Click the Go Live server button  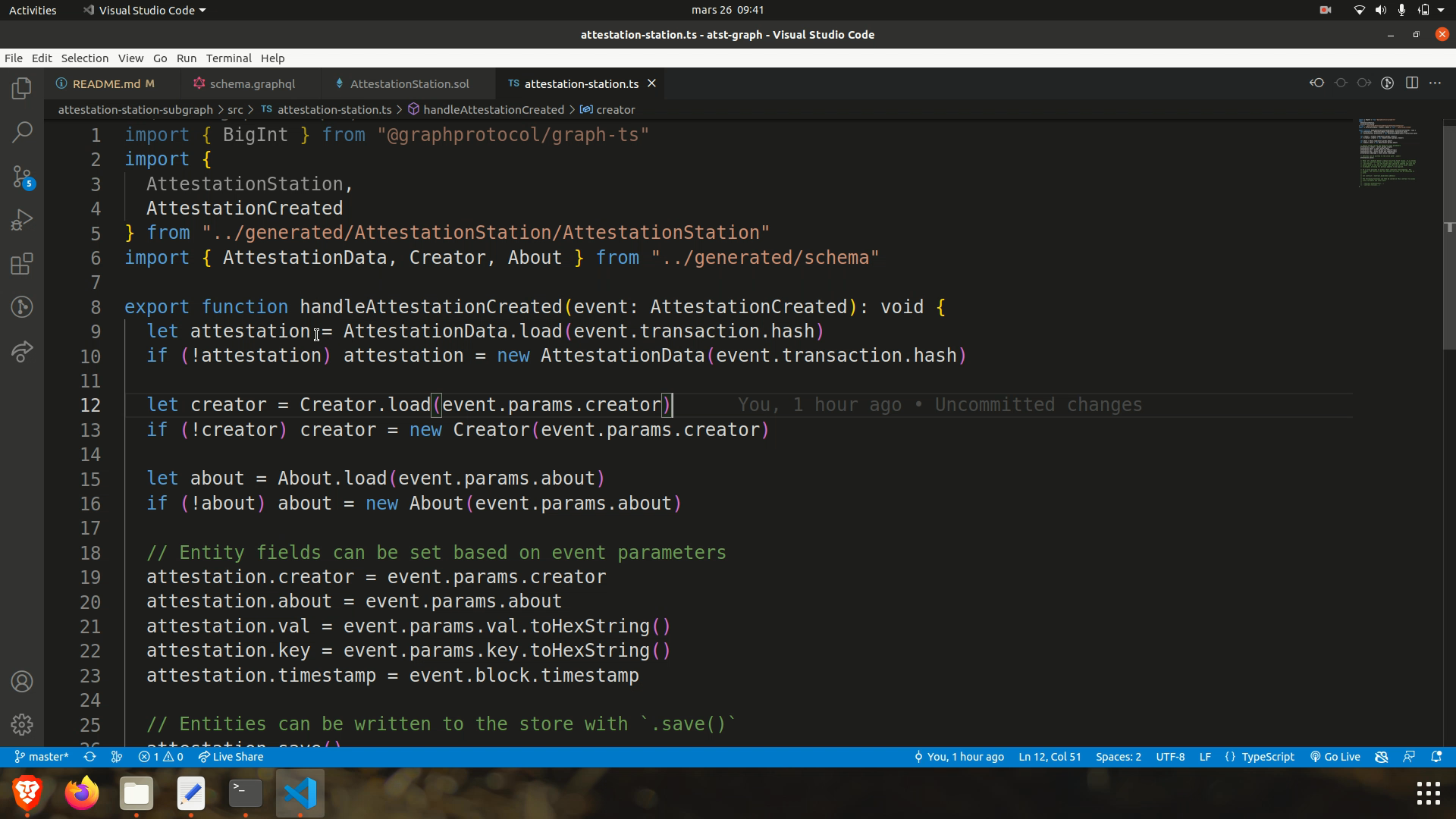(1335, 757)
